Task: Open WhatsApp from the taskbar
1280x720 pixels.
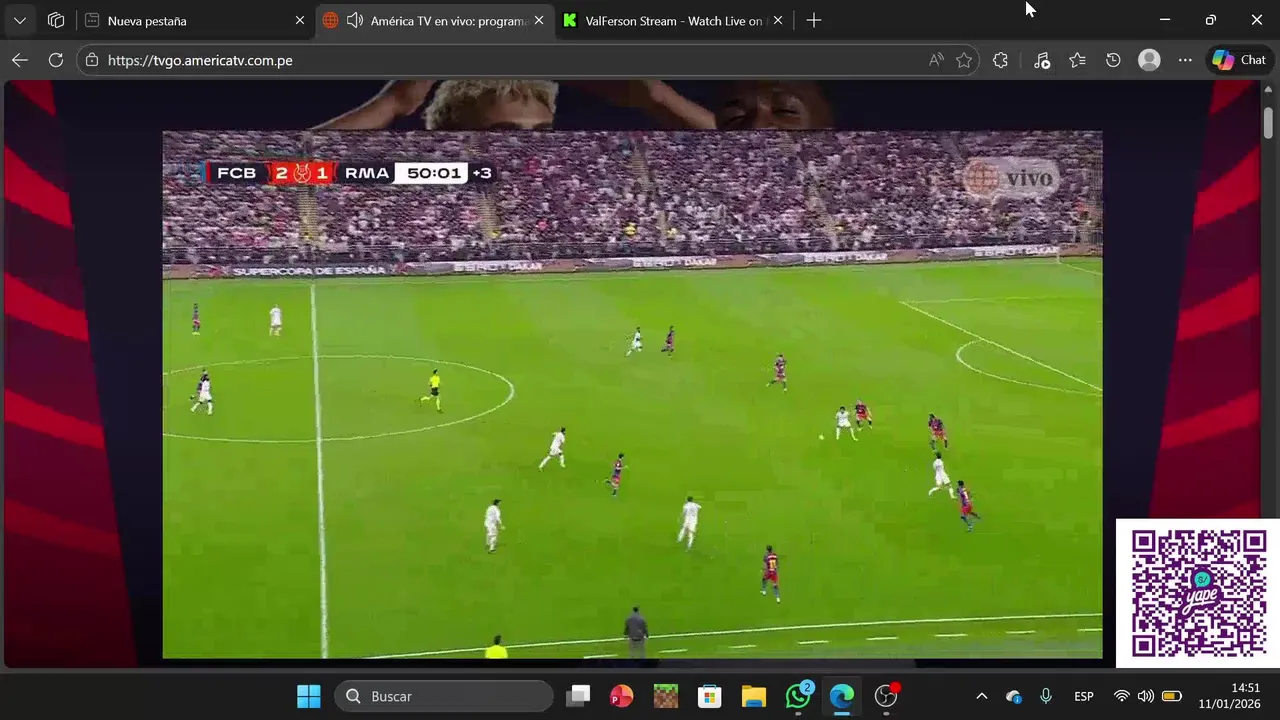Action: click(x=798, y=696)
